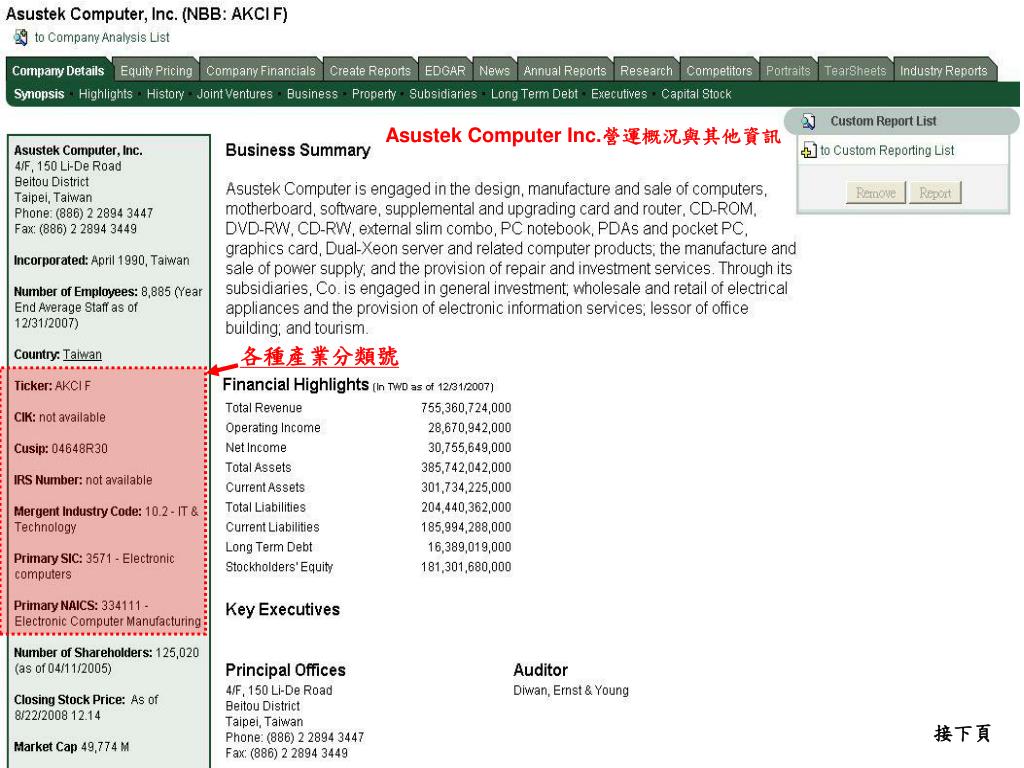Click the Market Cap 49,774 M entry
This screenshot has height=768, width=1024.
[71, 747]
